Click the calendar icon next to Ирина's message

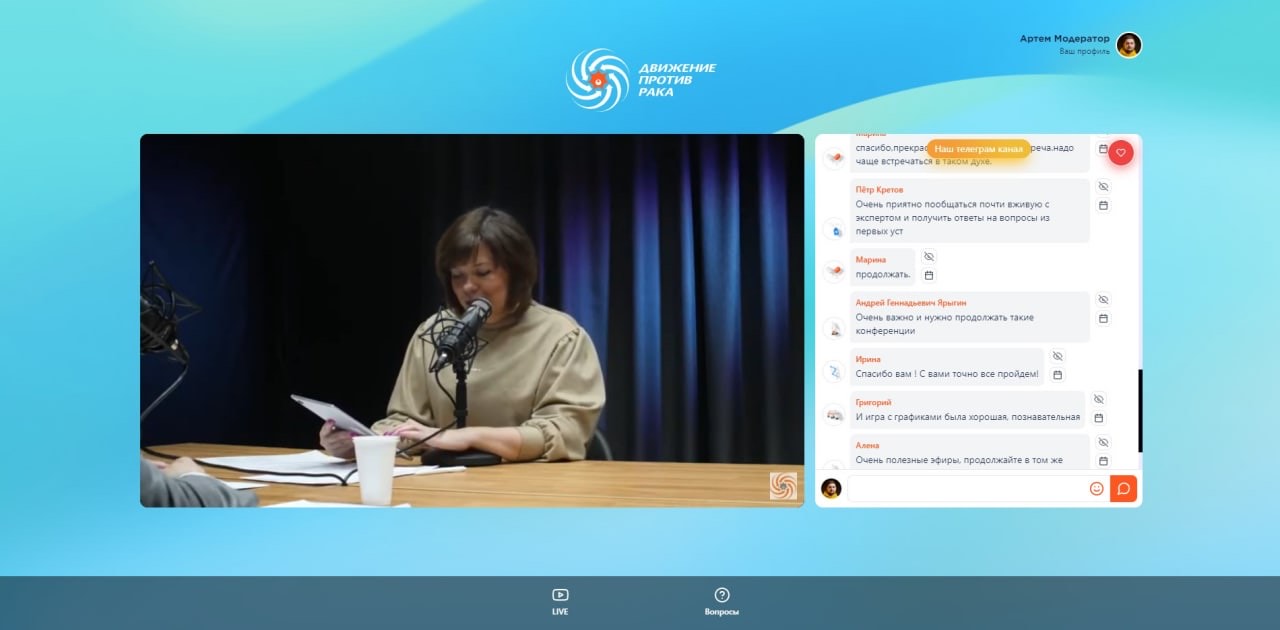coord(1057,375)
